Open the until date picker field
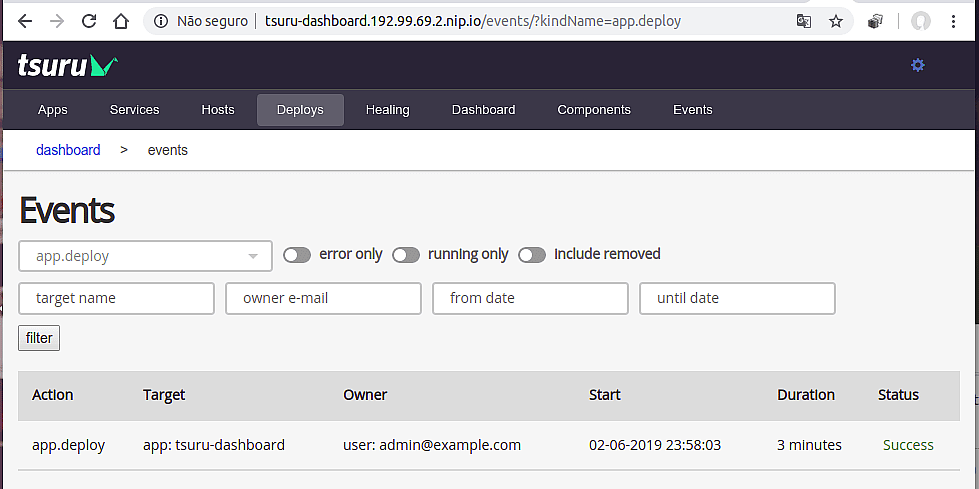 coord(737,299)
